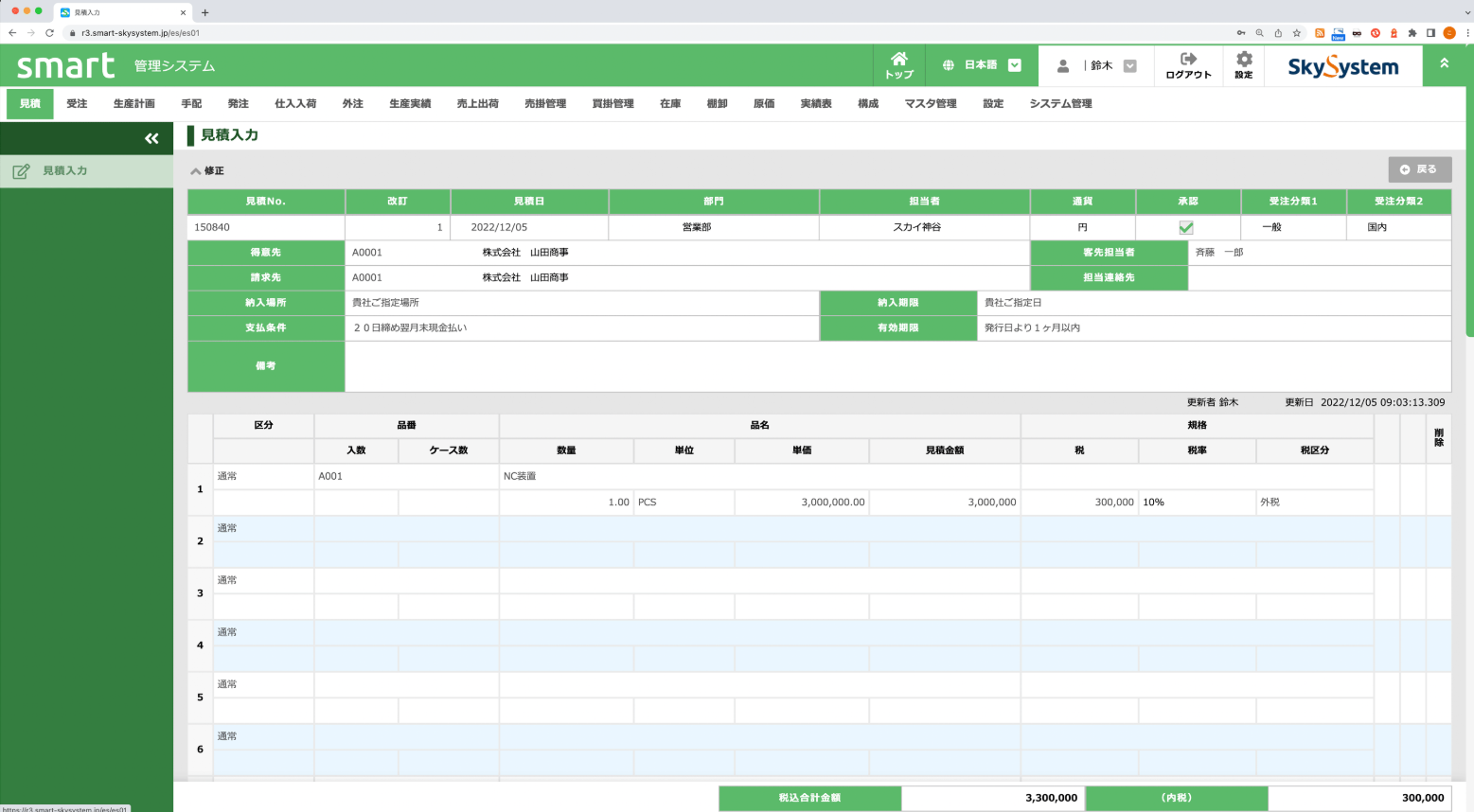Open the 日本語 language dropdown
Screen dimensions: 1474x812
(x=1015, y=66)
